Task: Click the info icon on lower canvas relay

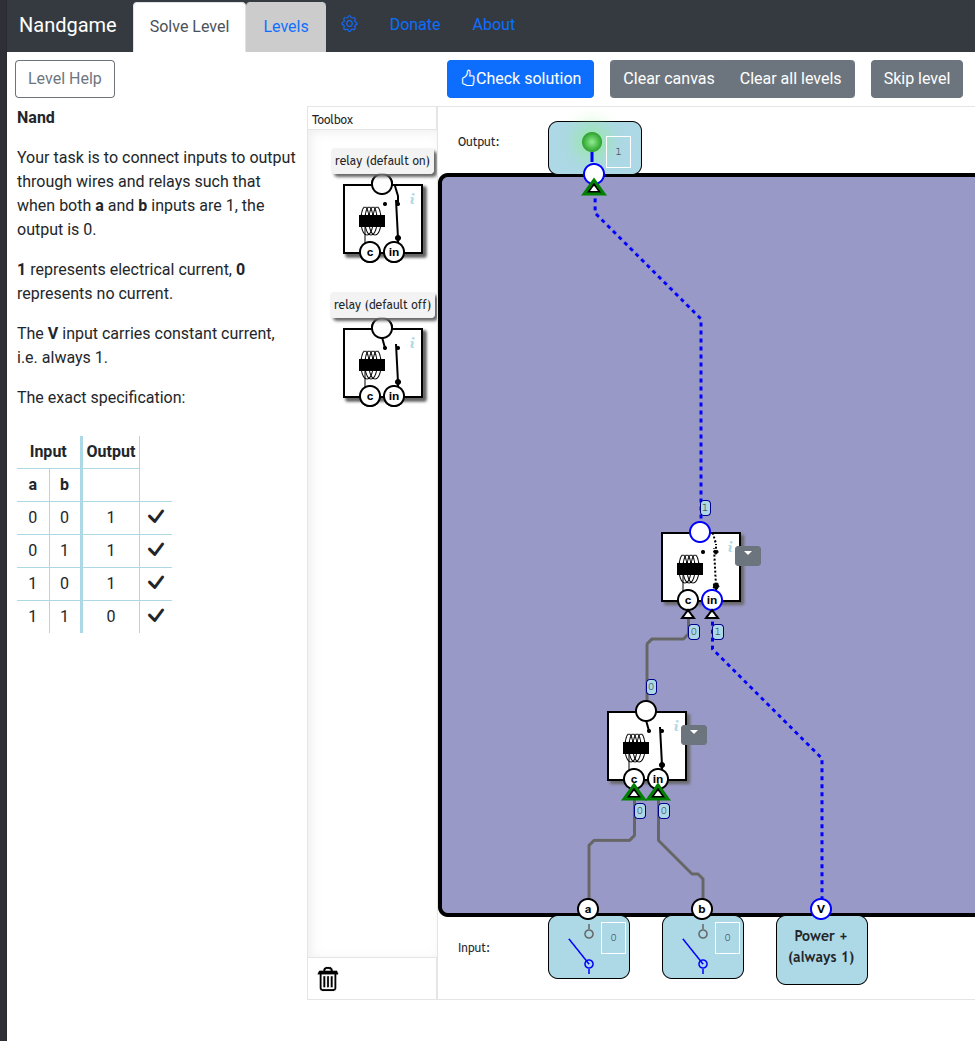Action: click(x=676, y=726)
